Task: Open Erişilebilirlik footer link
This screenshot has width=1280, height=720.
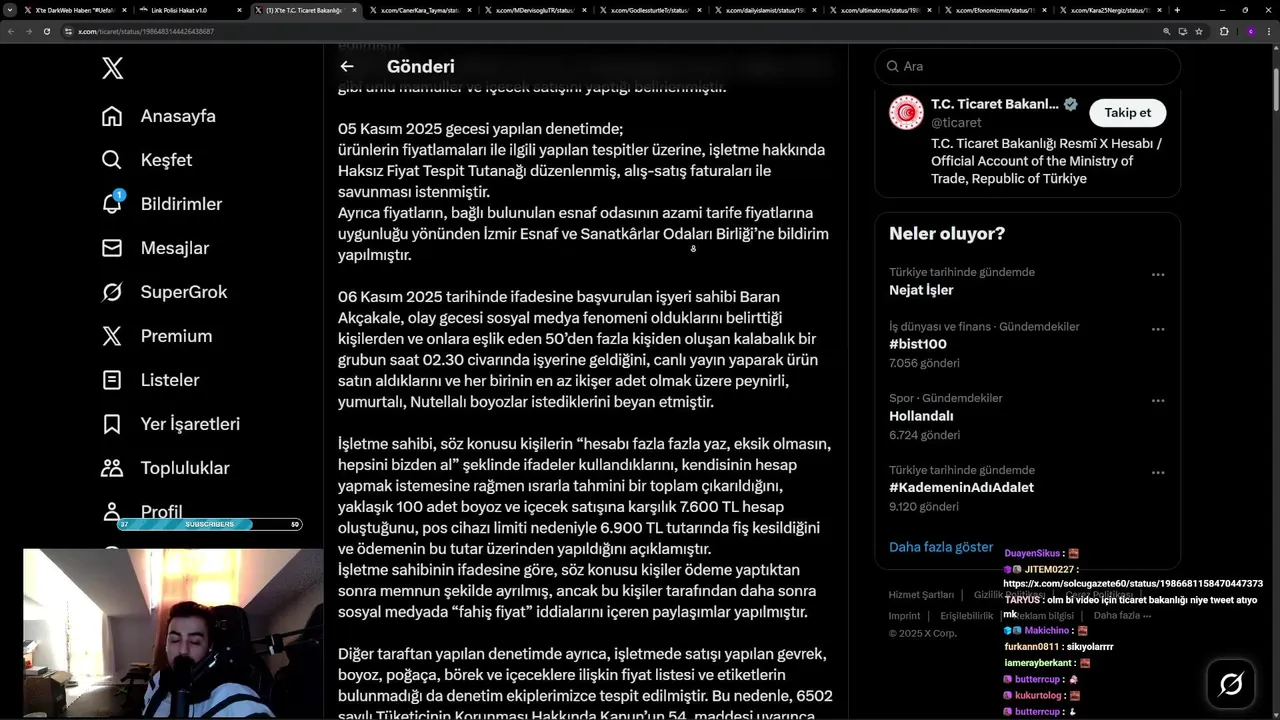Action: click(x=967, y=616)
